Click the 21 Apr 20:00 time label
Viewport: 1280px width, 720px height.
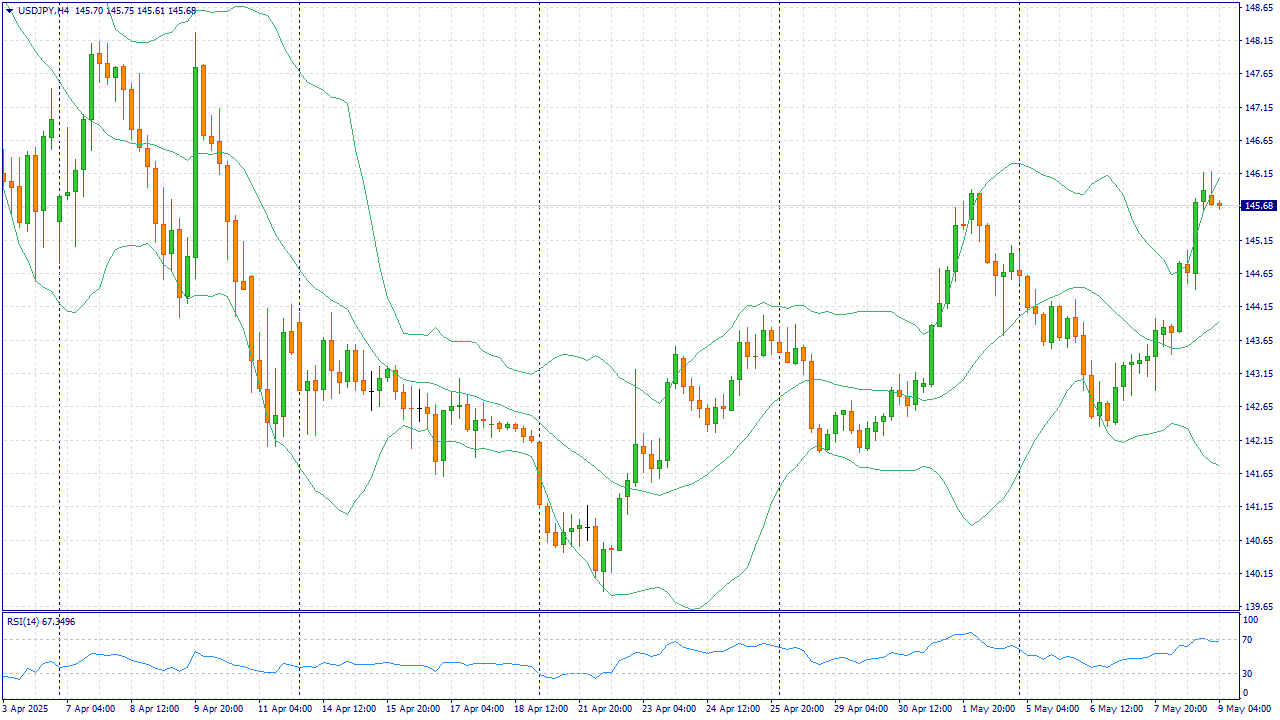[x=606, y=709]
